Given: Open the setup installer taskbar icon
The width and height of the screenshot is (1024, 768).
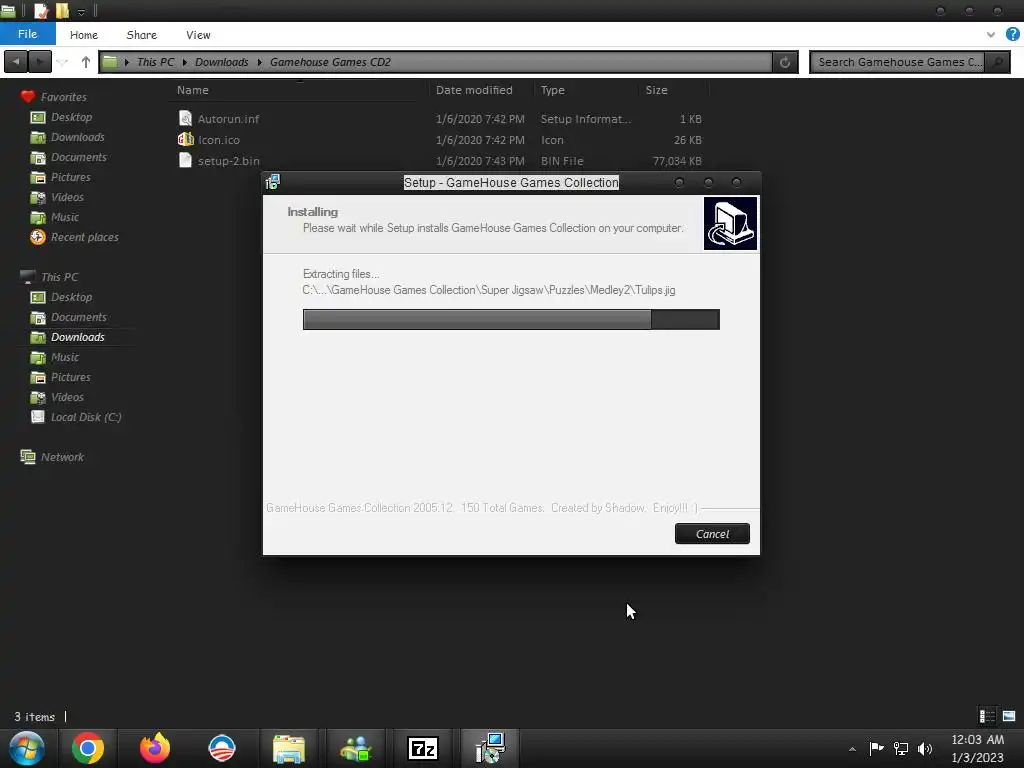Looking at the screenshot, I should point(490,748).
